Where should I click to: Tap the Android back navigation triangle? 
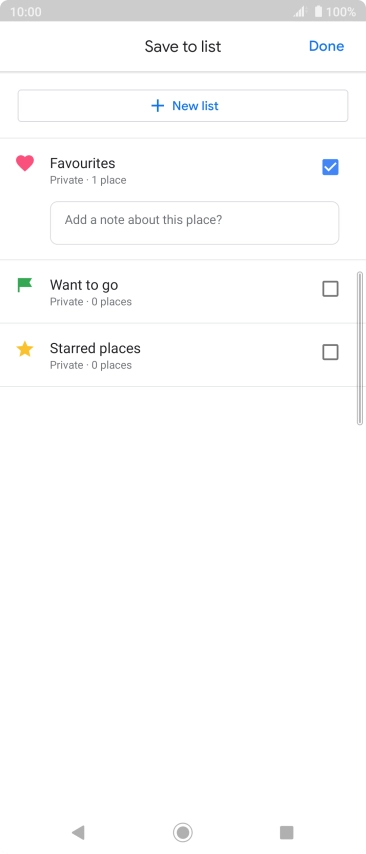click(x=78, y=832)
